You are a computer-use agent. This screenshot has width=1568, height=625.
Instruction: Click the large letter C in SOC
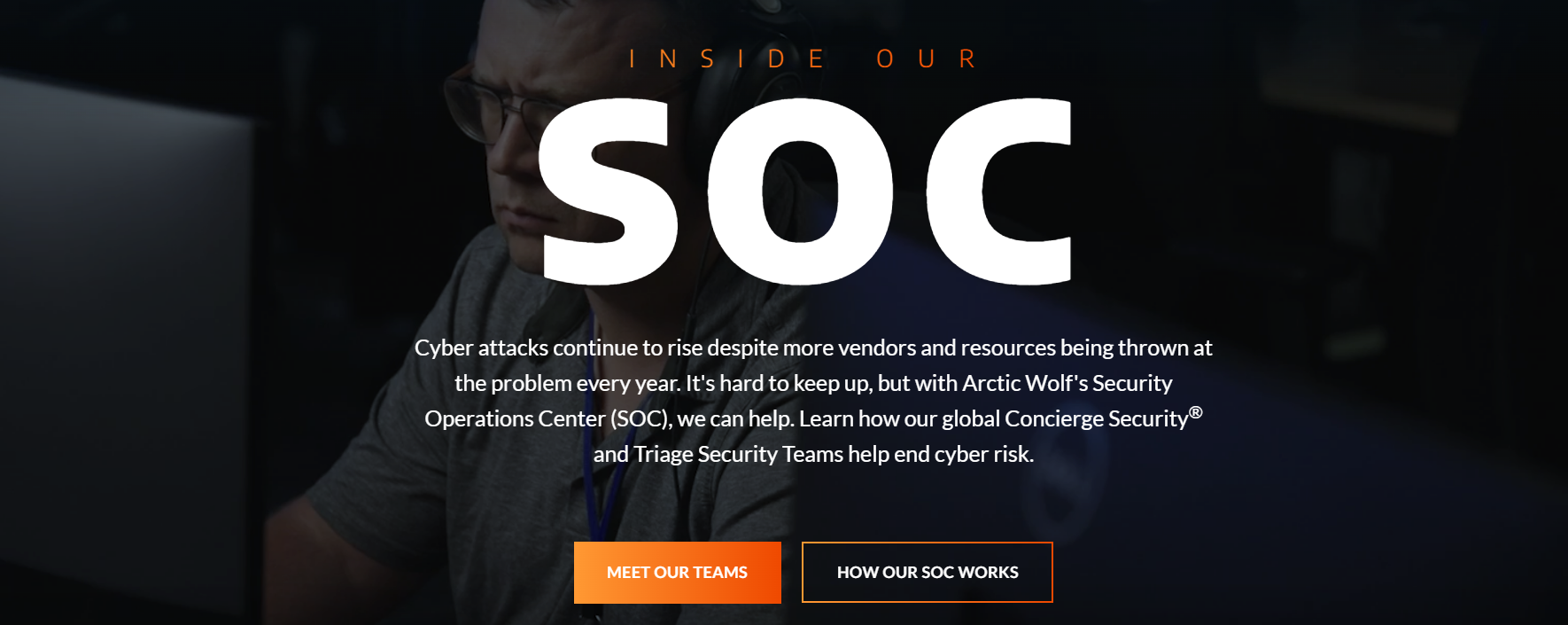point(999,191)
